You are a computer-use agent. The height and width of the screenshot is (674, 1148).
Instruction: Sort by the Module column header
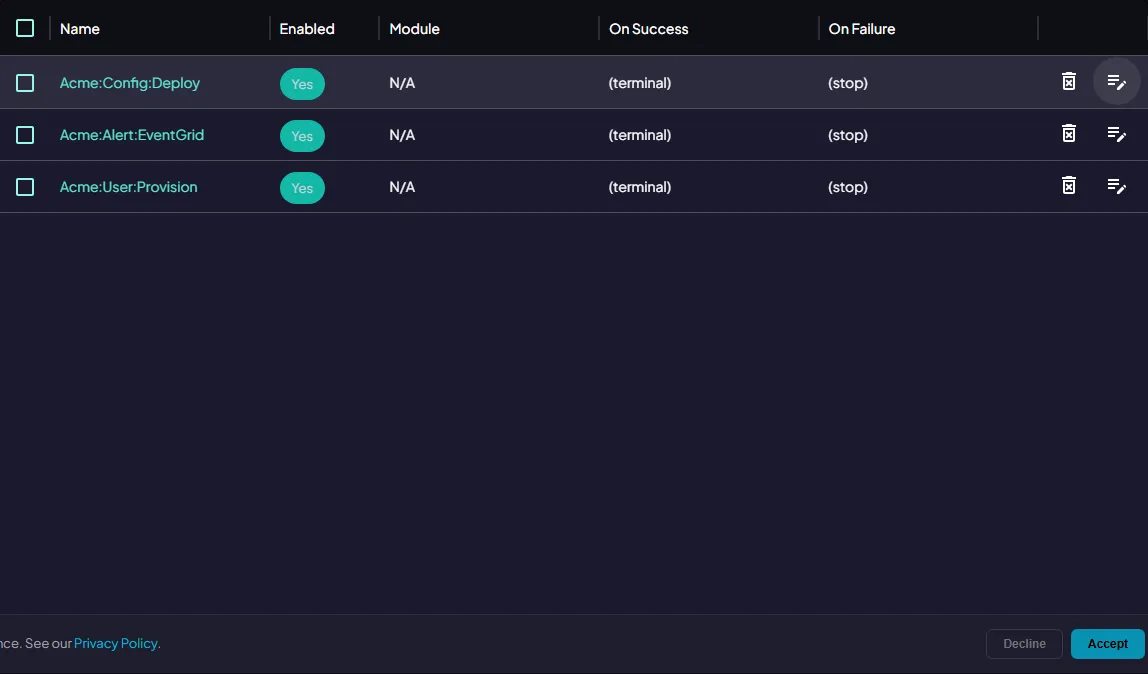414,29
